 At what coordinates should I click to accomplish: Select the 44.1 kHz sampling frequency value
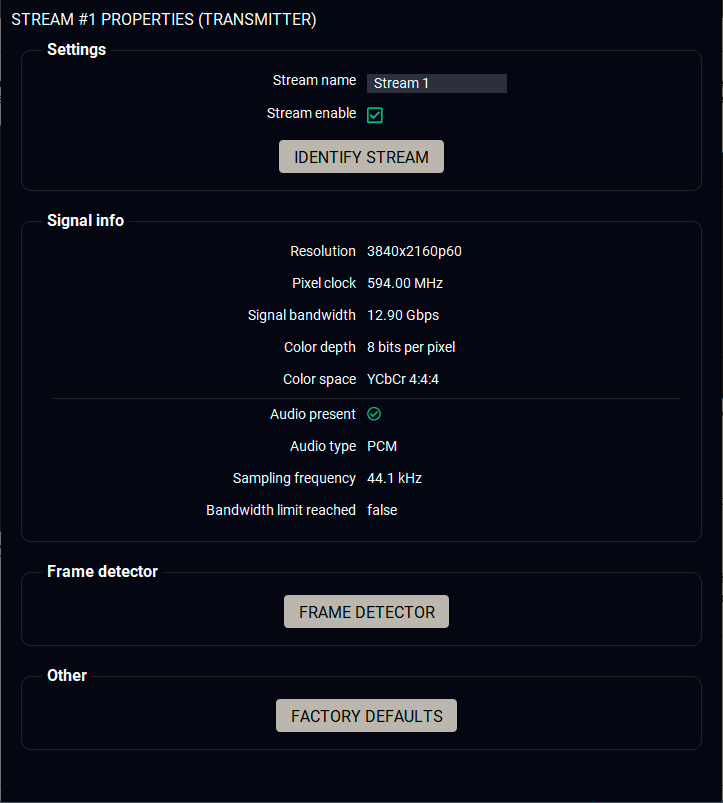[394, 478]
